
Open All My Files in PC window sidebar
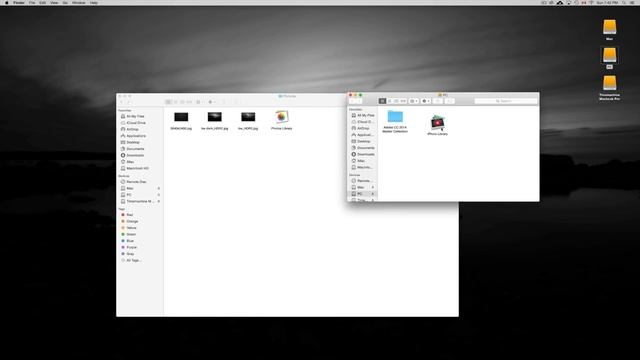pos(362,116)
